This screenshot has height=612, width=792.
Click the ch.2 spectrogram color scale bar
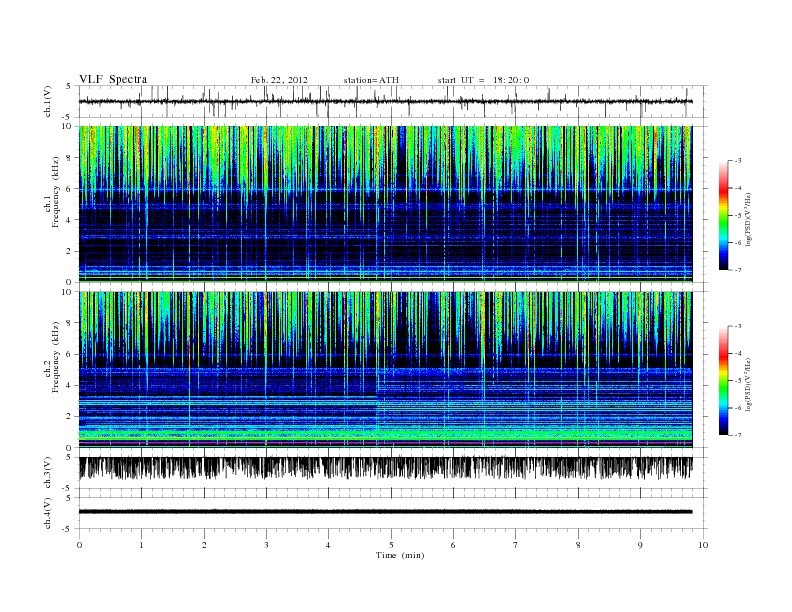(x=724, y=381)
